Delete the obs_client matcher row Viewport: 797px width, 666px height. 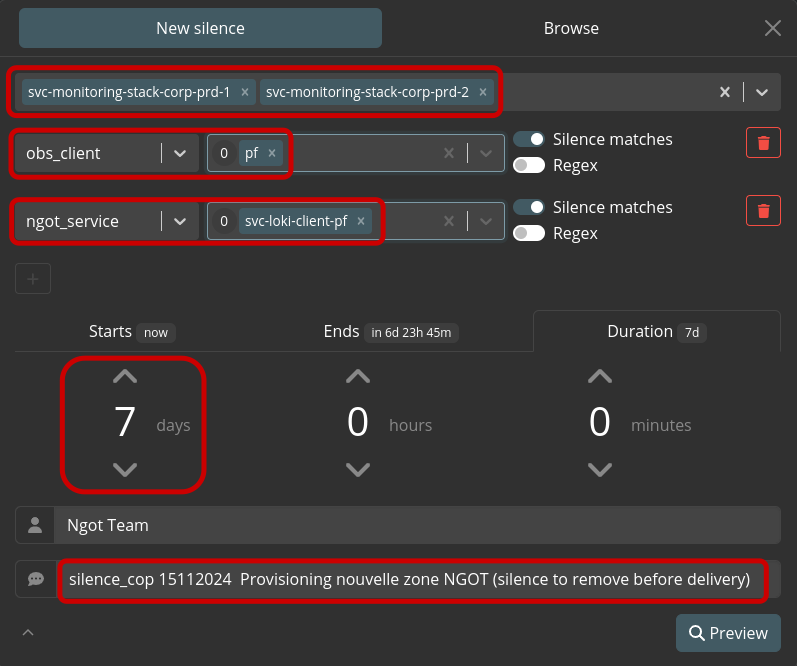pyautogui.click(x=763, y=143)
